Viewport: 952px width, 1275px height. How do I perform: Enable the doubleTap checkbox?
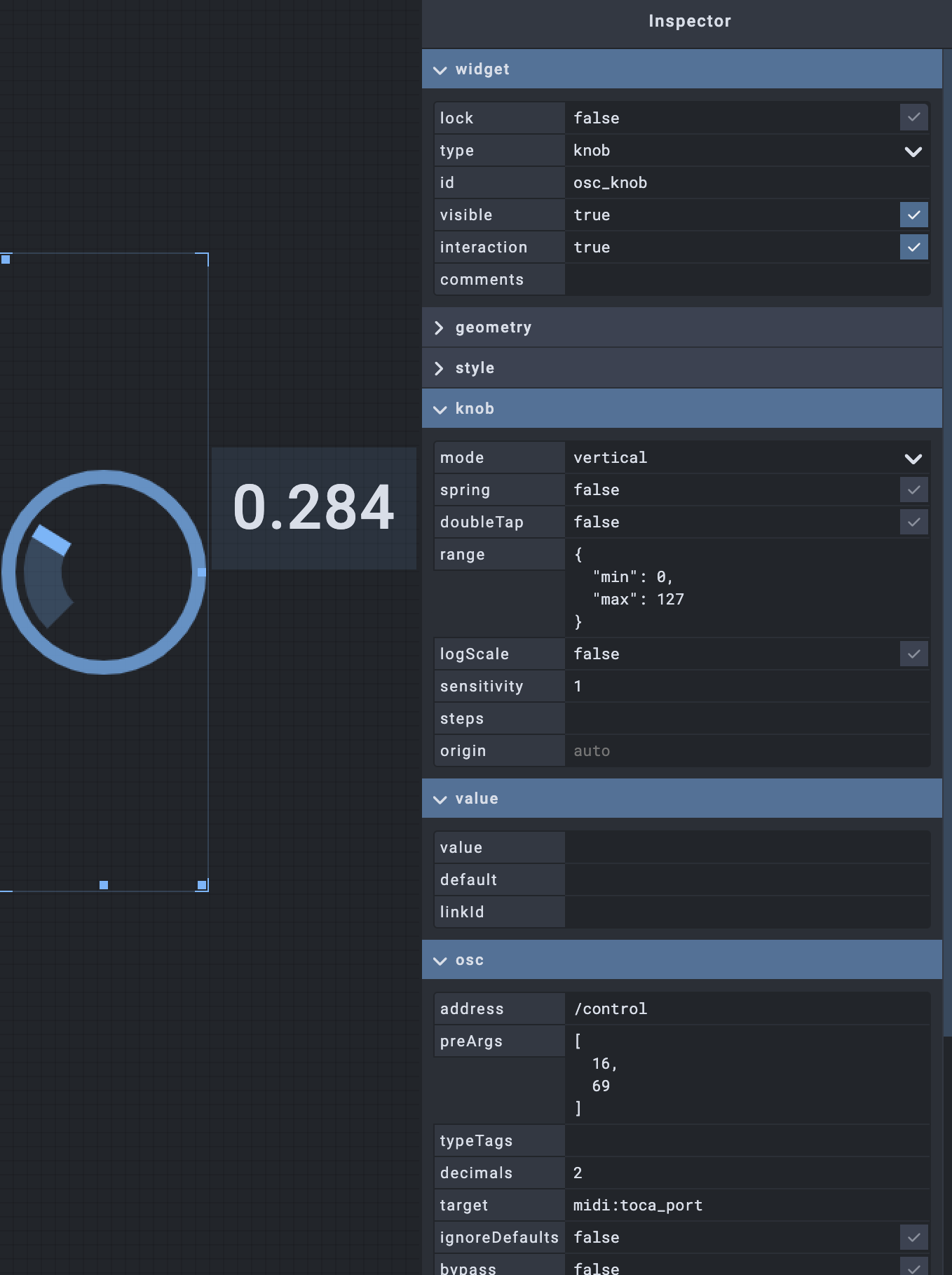(x=913, y=522)
